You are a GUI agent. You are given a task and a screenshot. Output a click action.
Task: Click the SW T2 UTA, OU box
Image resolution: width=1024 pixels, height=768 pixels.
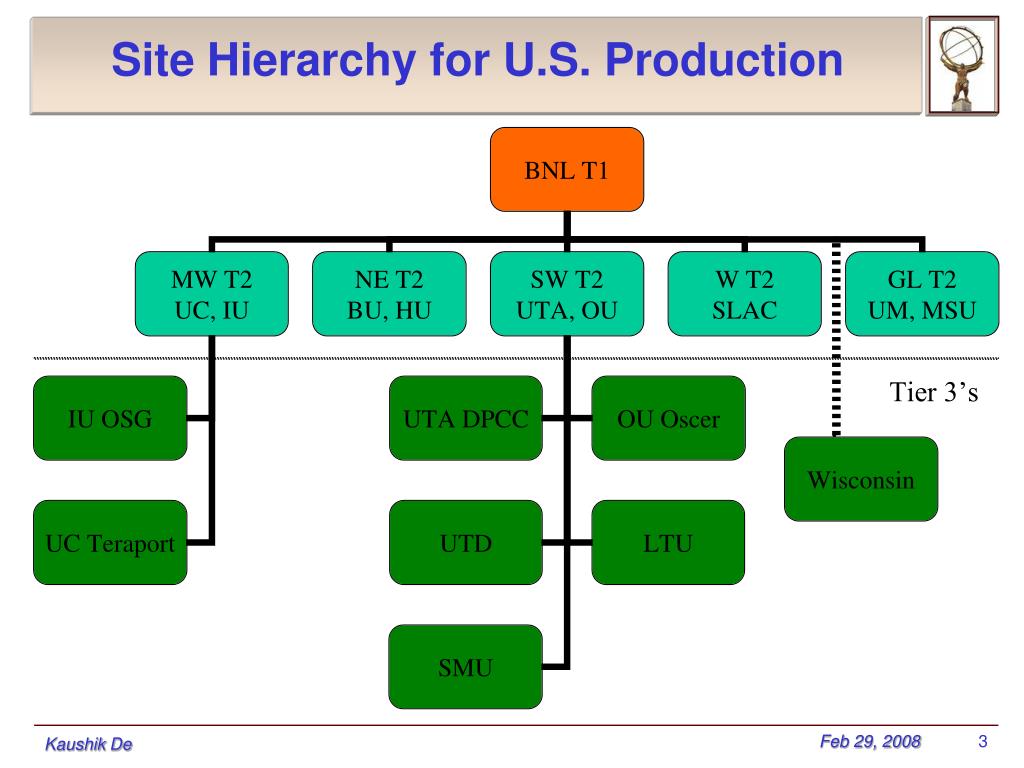click(x=567, y=294)
